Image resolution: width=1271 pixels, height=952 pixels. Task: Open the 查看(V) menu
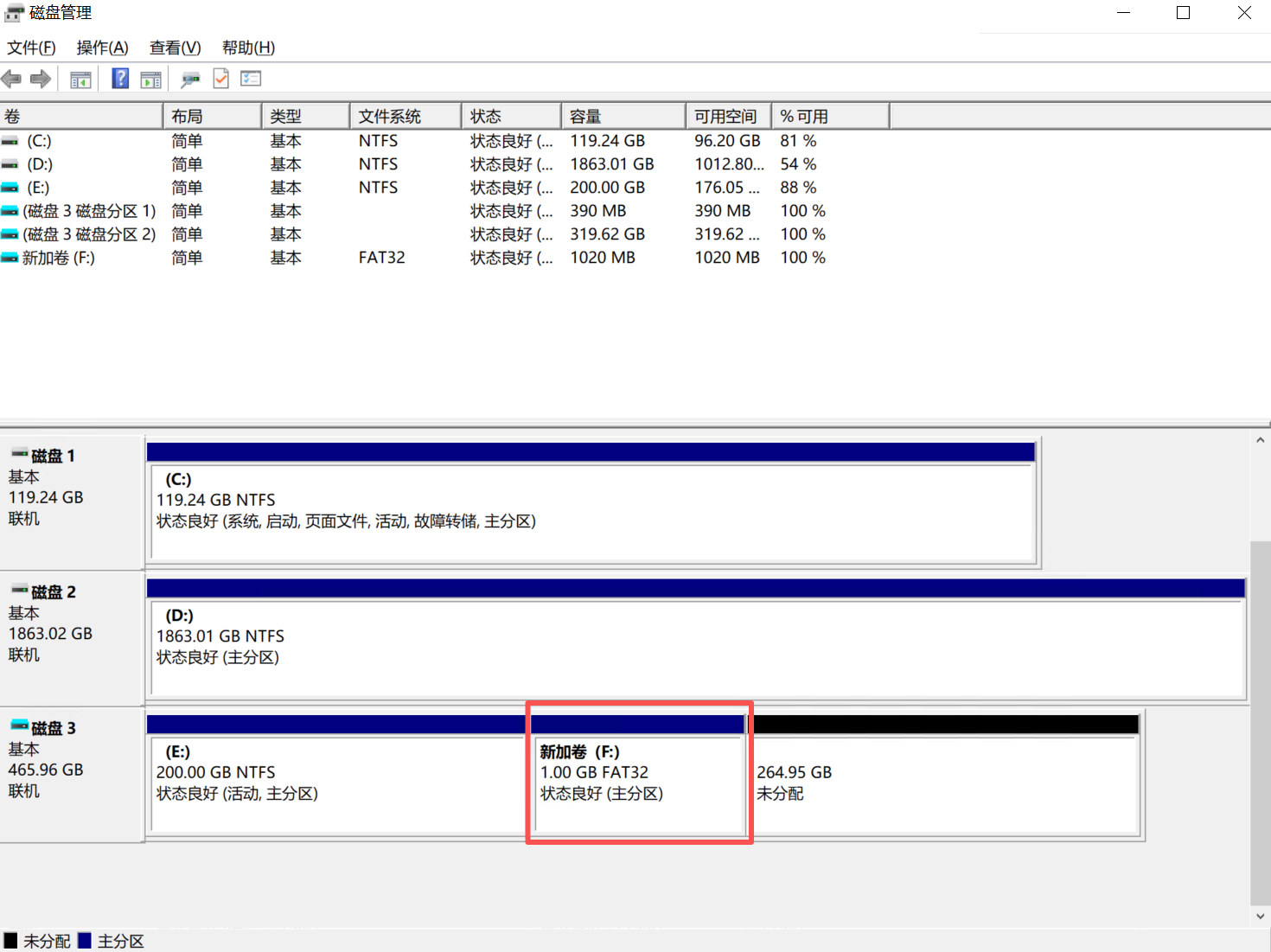174,48
